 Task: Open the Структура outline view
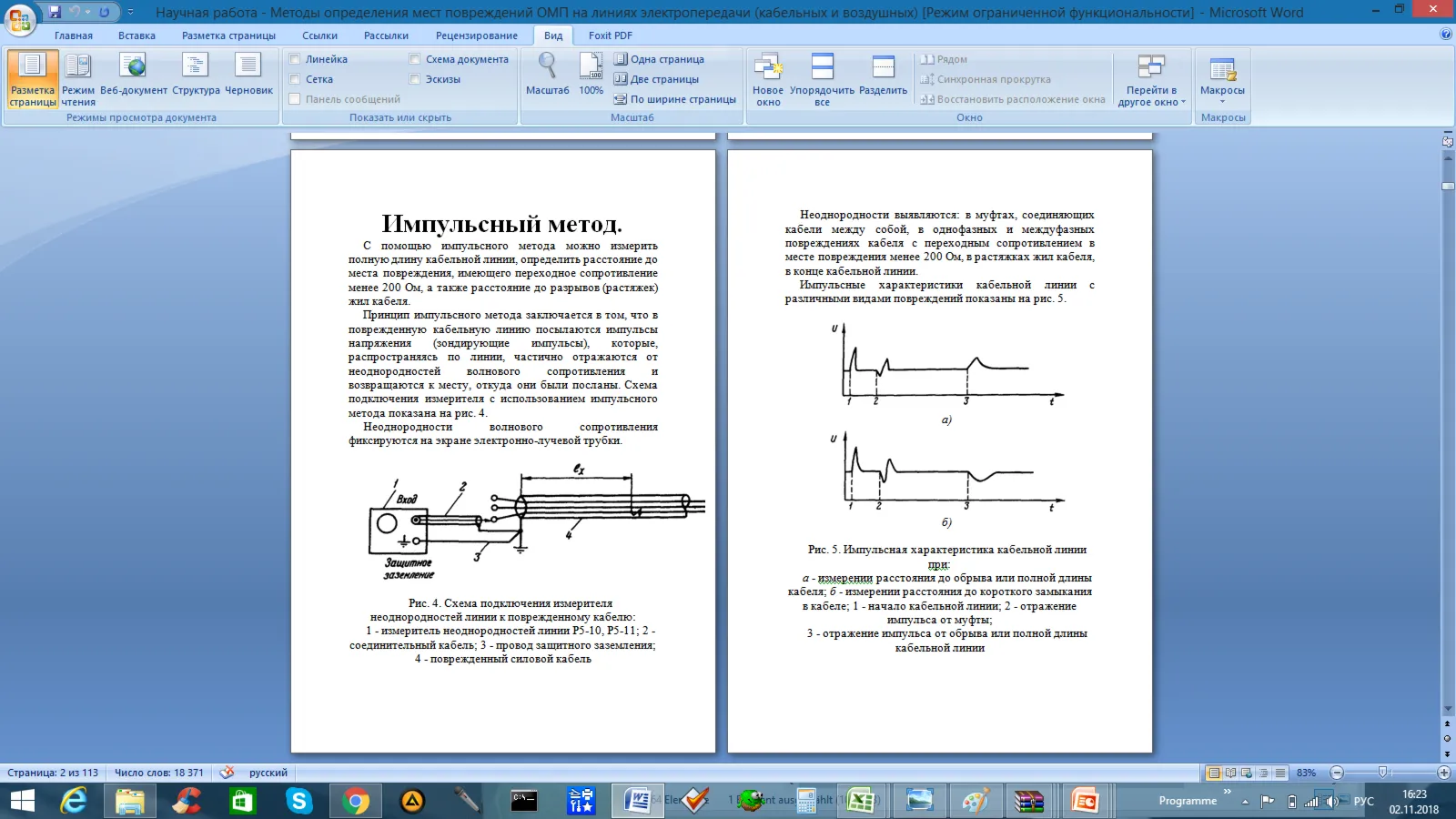pyautogui.click(x=196, y=79)
